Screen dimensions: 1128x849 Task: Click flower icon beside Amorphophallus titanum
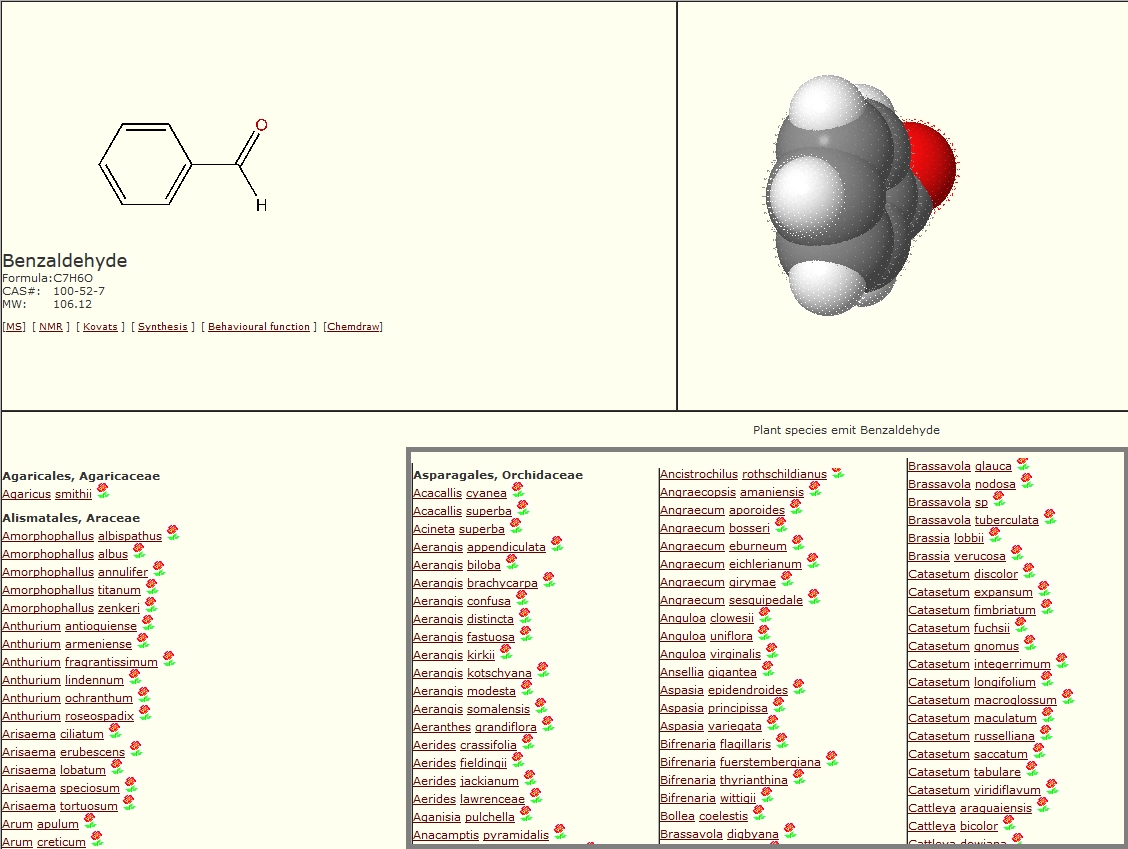[152, 586]
